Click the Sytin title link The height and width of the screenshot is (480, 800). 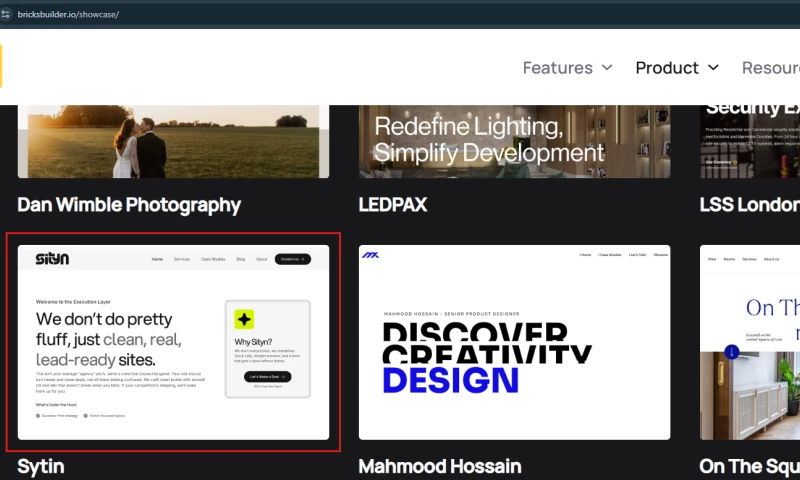coord(41,467)
